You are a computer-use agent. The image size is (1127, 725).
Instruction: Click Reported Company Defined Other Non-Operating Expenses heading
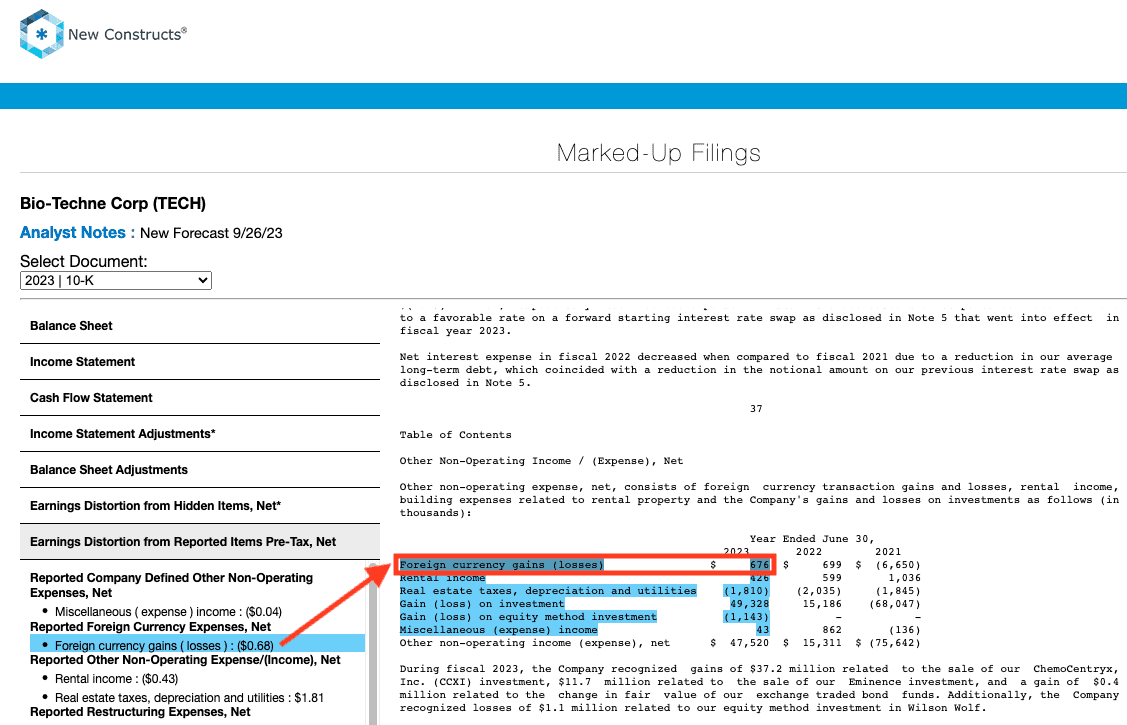(171, 585)
